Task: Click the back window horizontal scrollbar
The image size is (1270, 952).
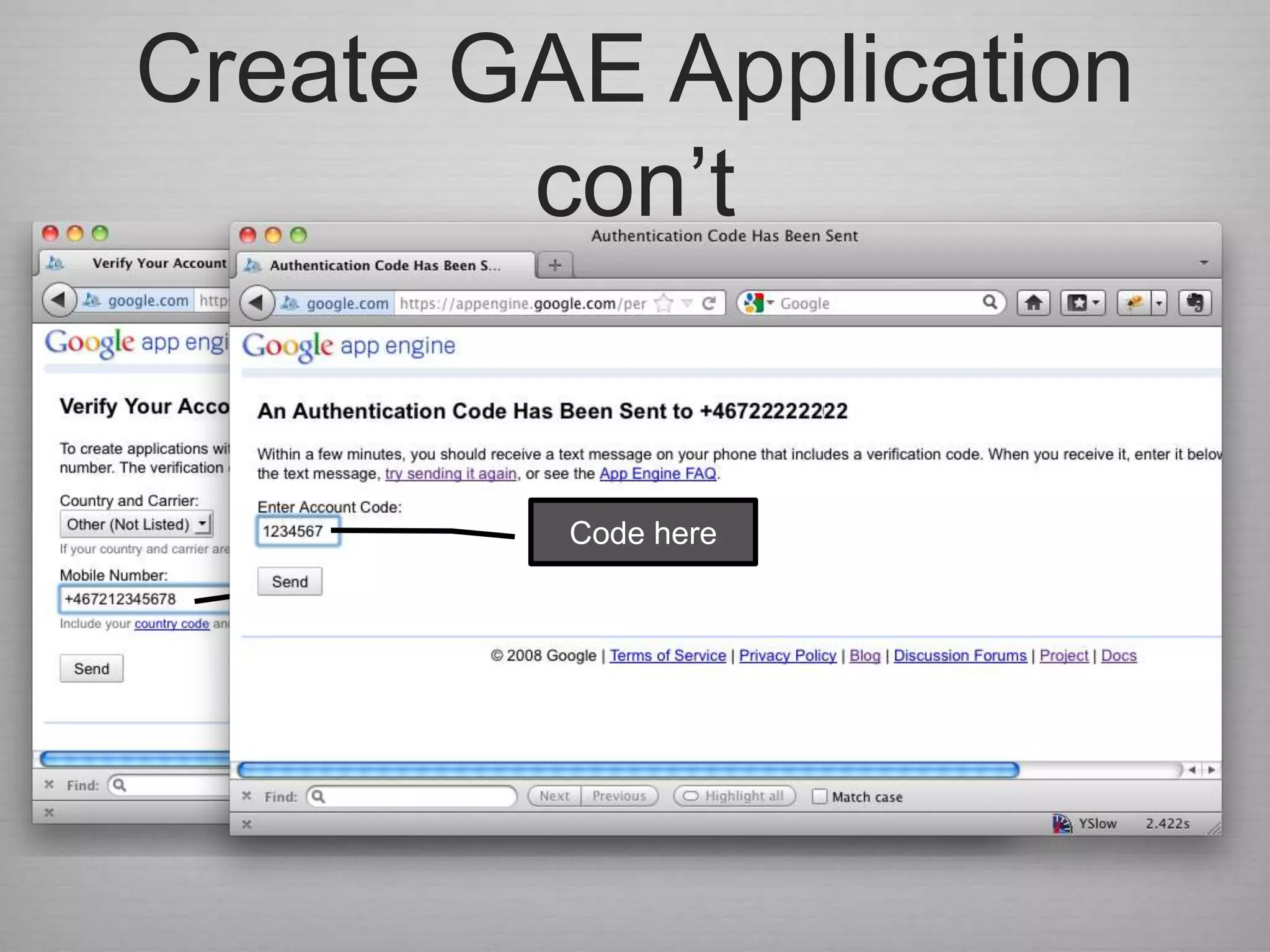Action: 135,759
